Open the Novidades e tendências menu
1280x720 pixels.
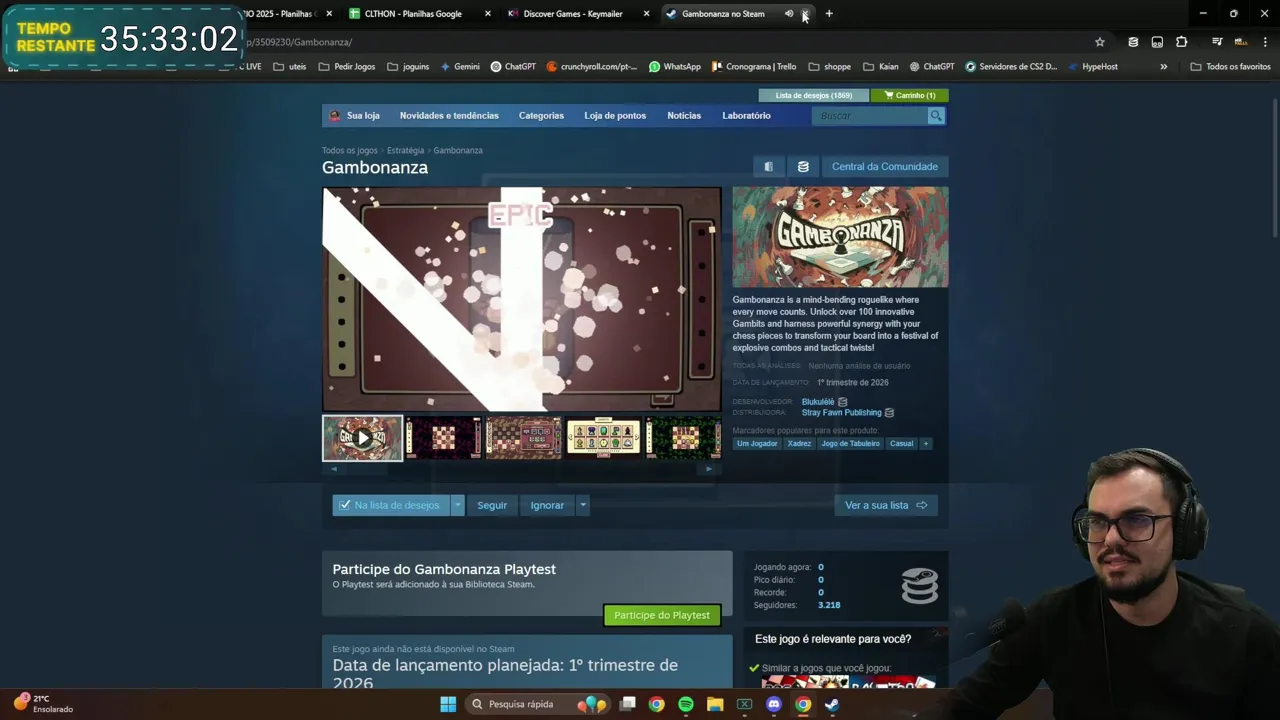449,116
